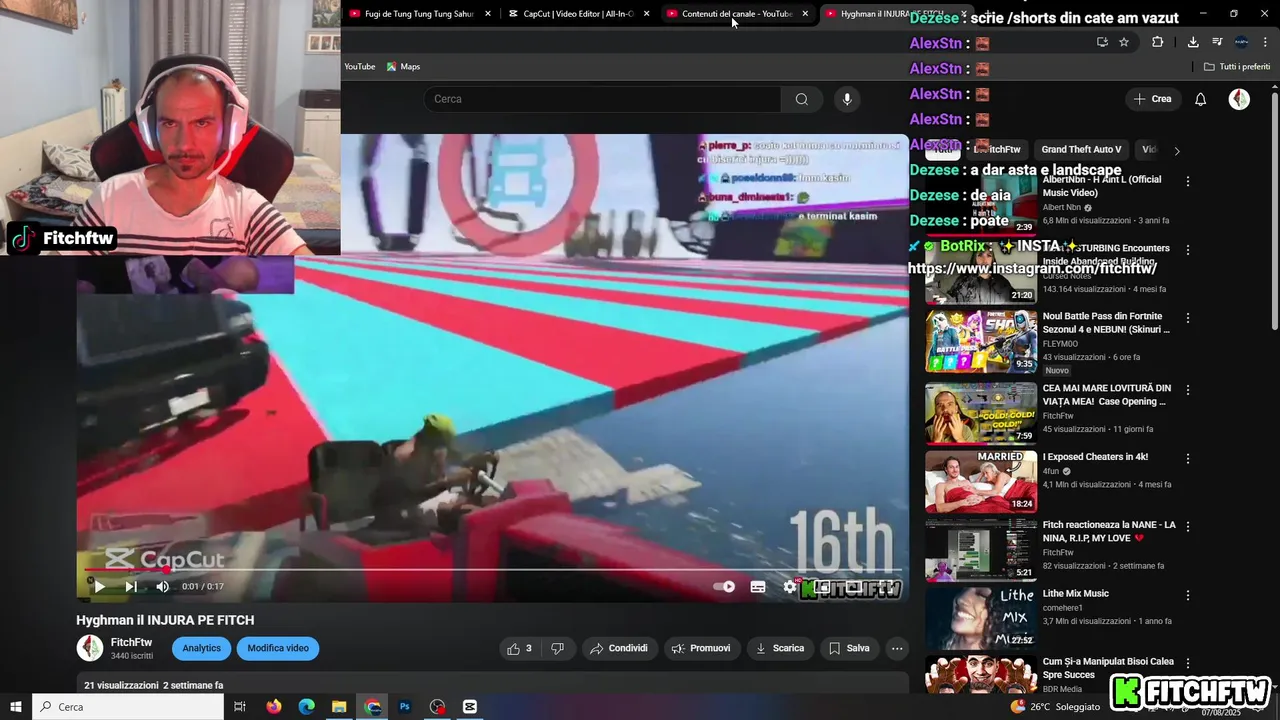
Task: Open the Crea create menu
Action: [x=1152, y=99]
